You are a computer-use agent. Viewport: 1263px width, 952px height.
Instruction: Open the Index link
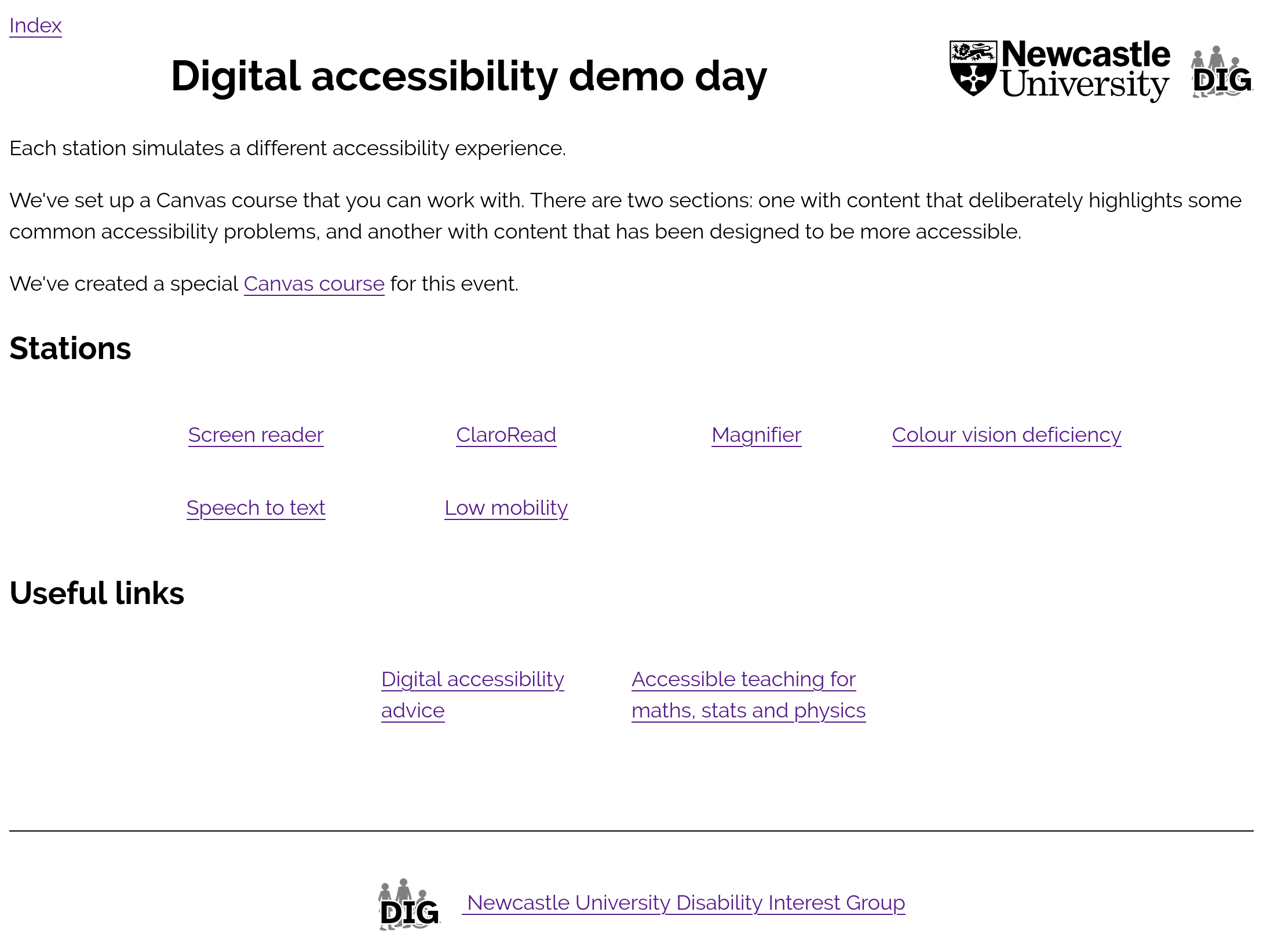pos(35,25)
